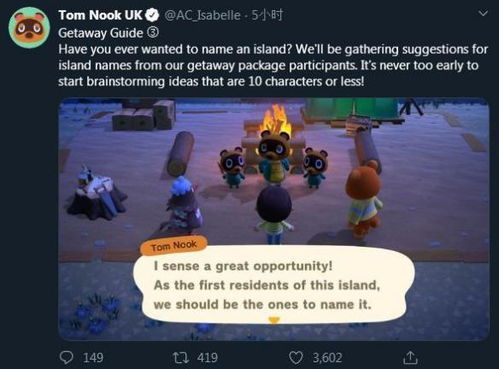
Task: Click the 149 replies count
Action: click(93, 358)
